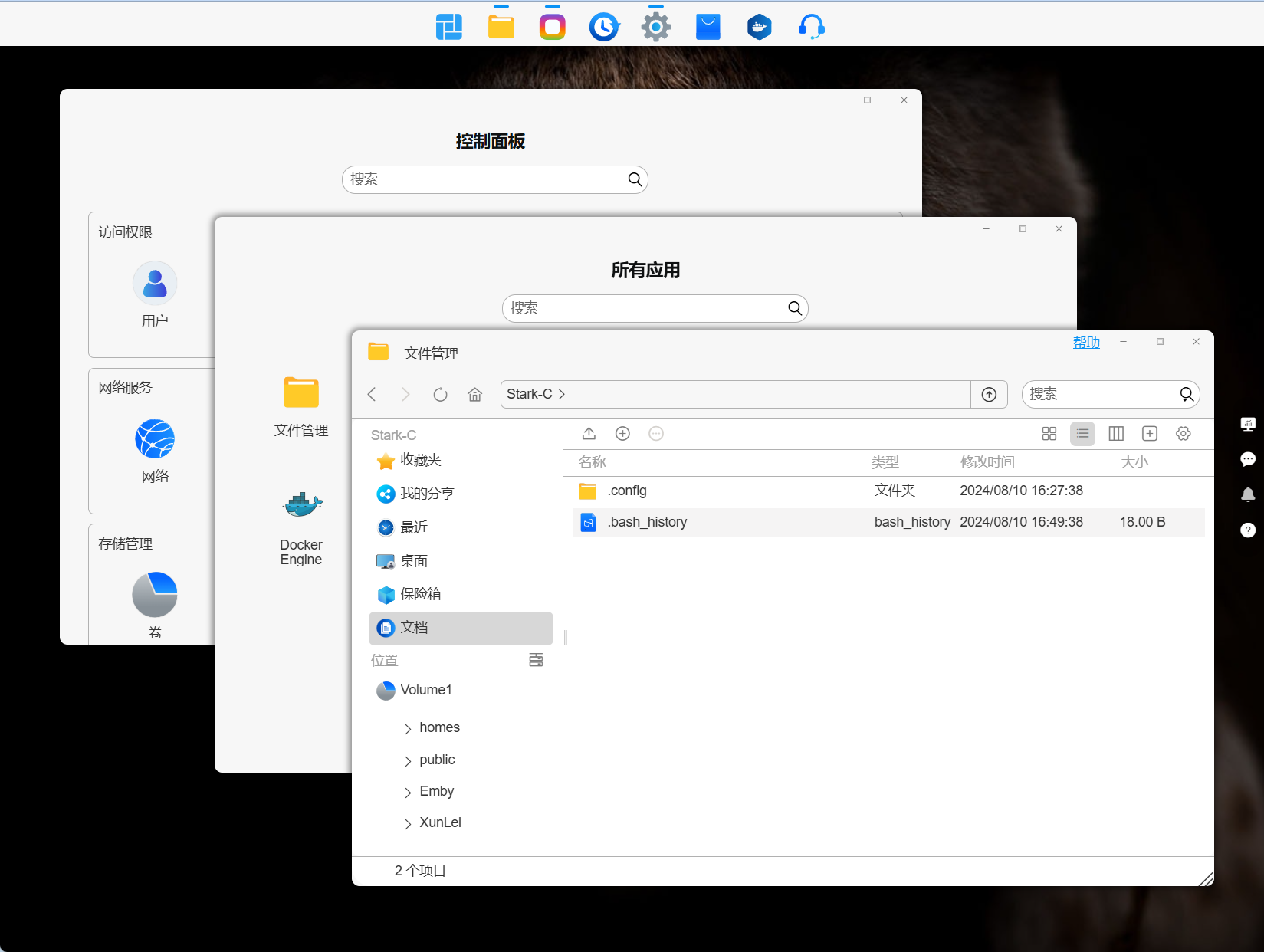Expand the Emby folder
The height and width of the screenshot is (952, 1264).
(x=407, y=793)
